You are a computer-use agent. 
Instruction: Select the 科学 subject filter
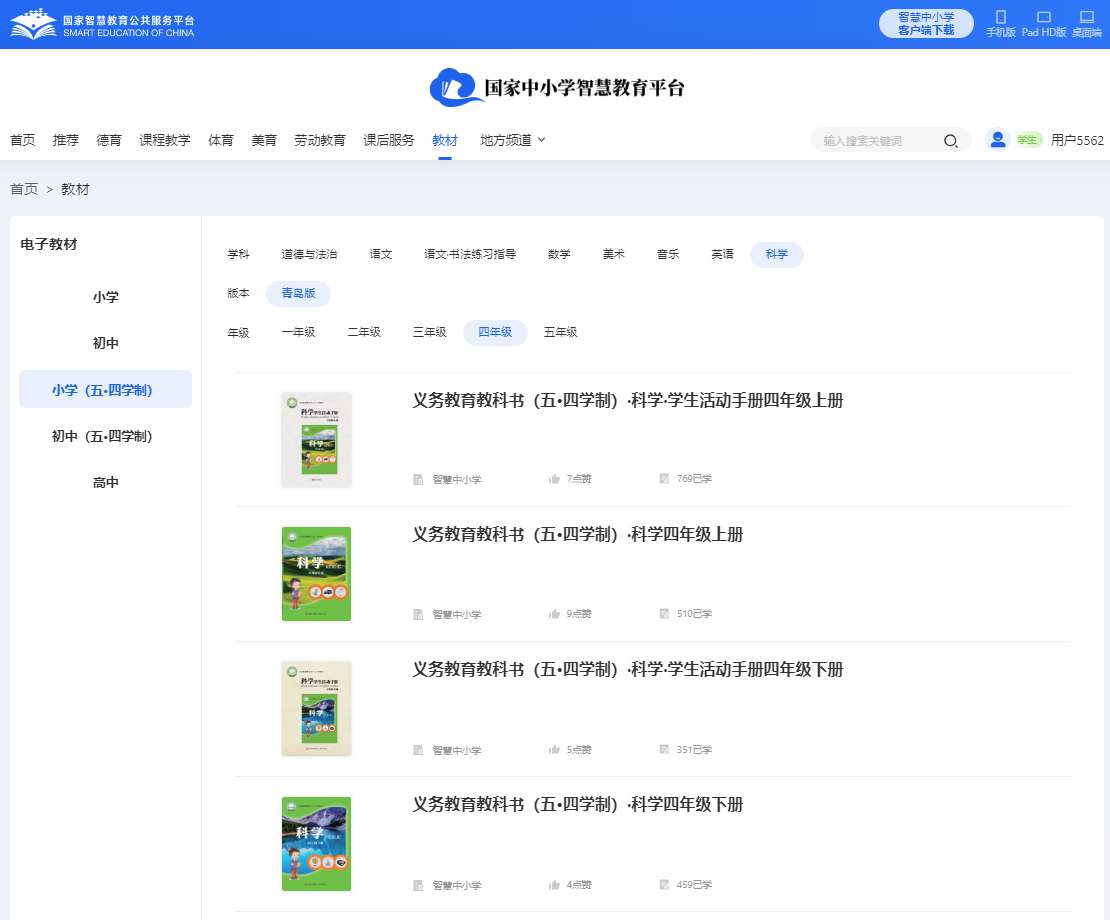click(777, 254)
